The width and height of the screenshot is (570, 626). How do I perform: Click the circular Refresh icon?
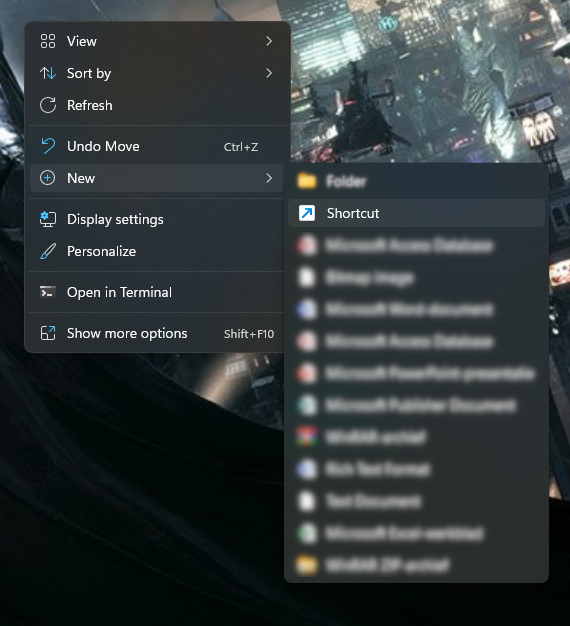[x=48, y=105]
